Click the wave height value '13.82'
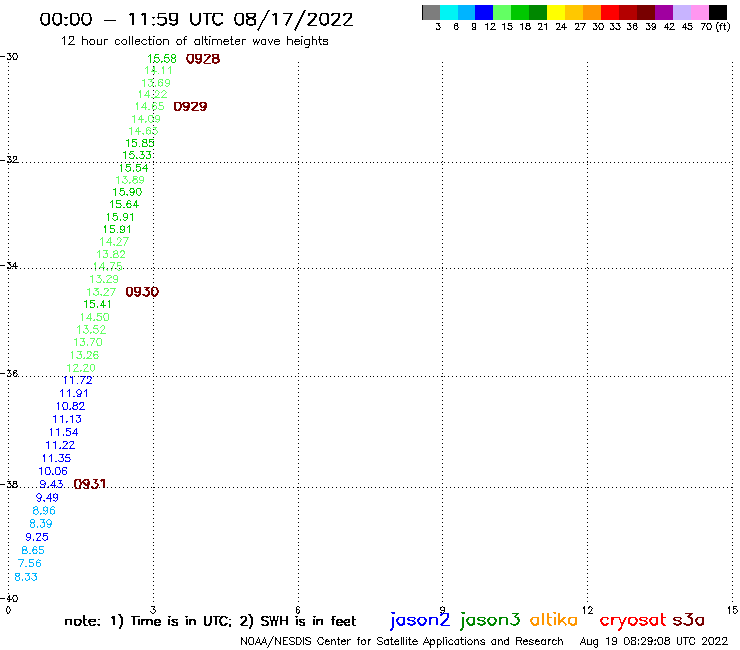The image size is (740, 650). coord(111,254)
